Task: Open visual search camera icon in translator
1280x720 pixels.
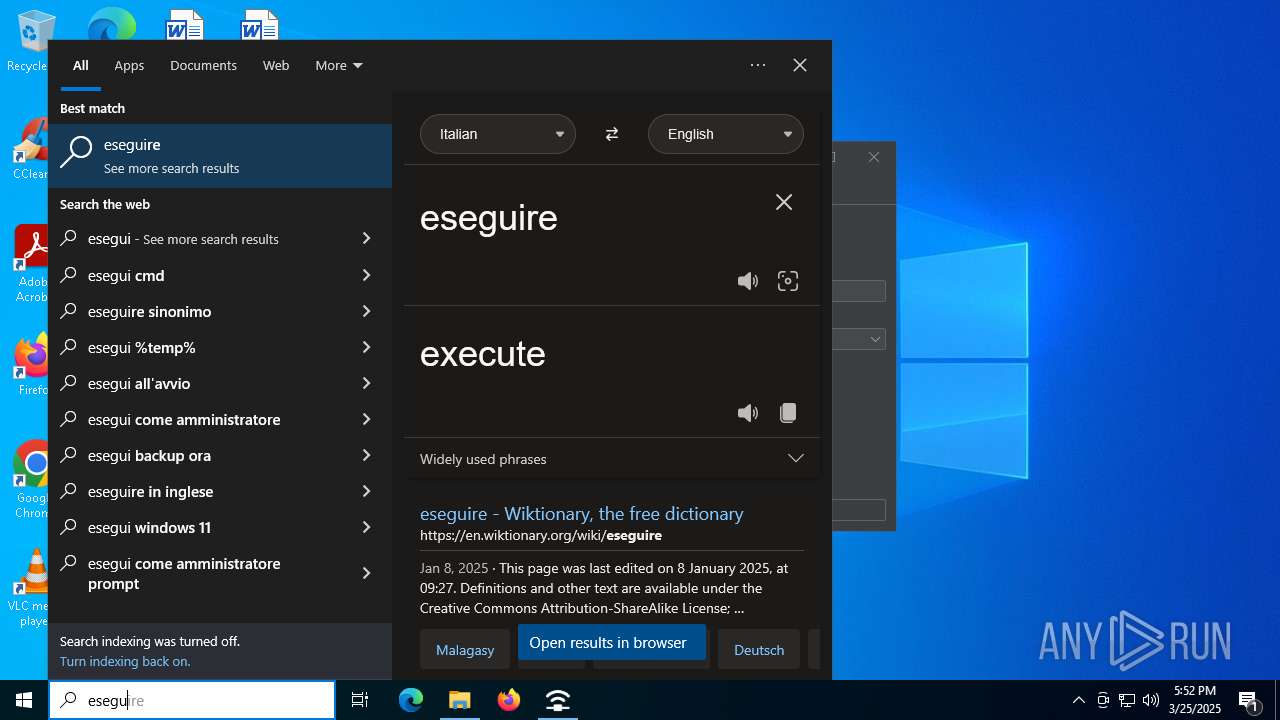Action: [x=788, y=281]
